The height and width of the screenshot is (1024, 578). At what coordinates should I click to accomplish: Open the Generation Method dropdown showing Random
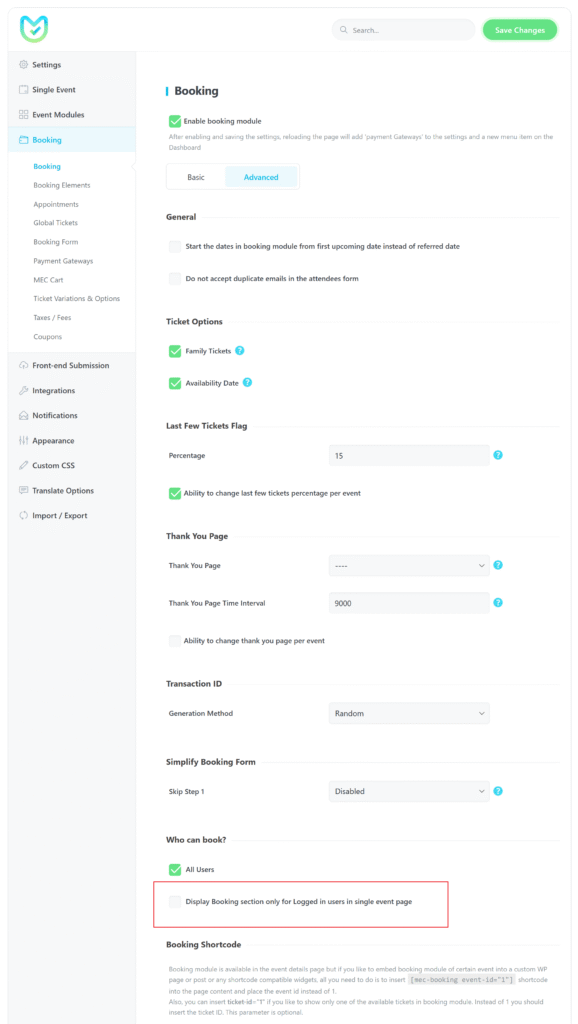410,713
